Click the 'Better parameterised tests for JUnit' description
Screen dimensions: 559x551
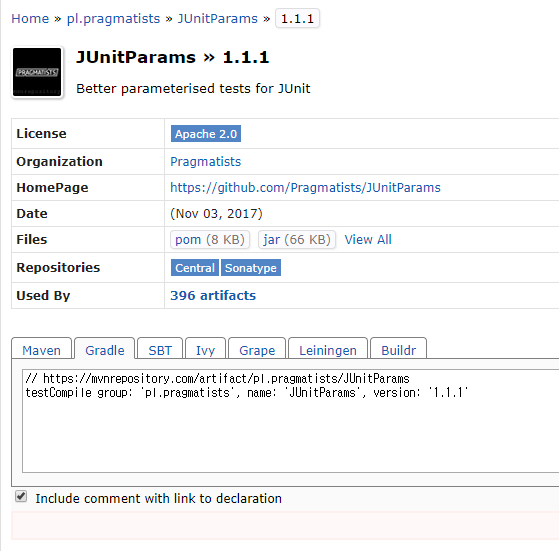click(193, 88)
